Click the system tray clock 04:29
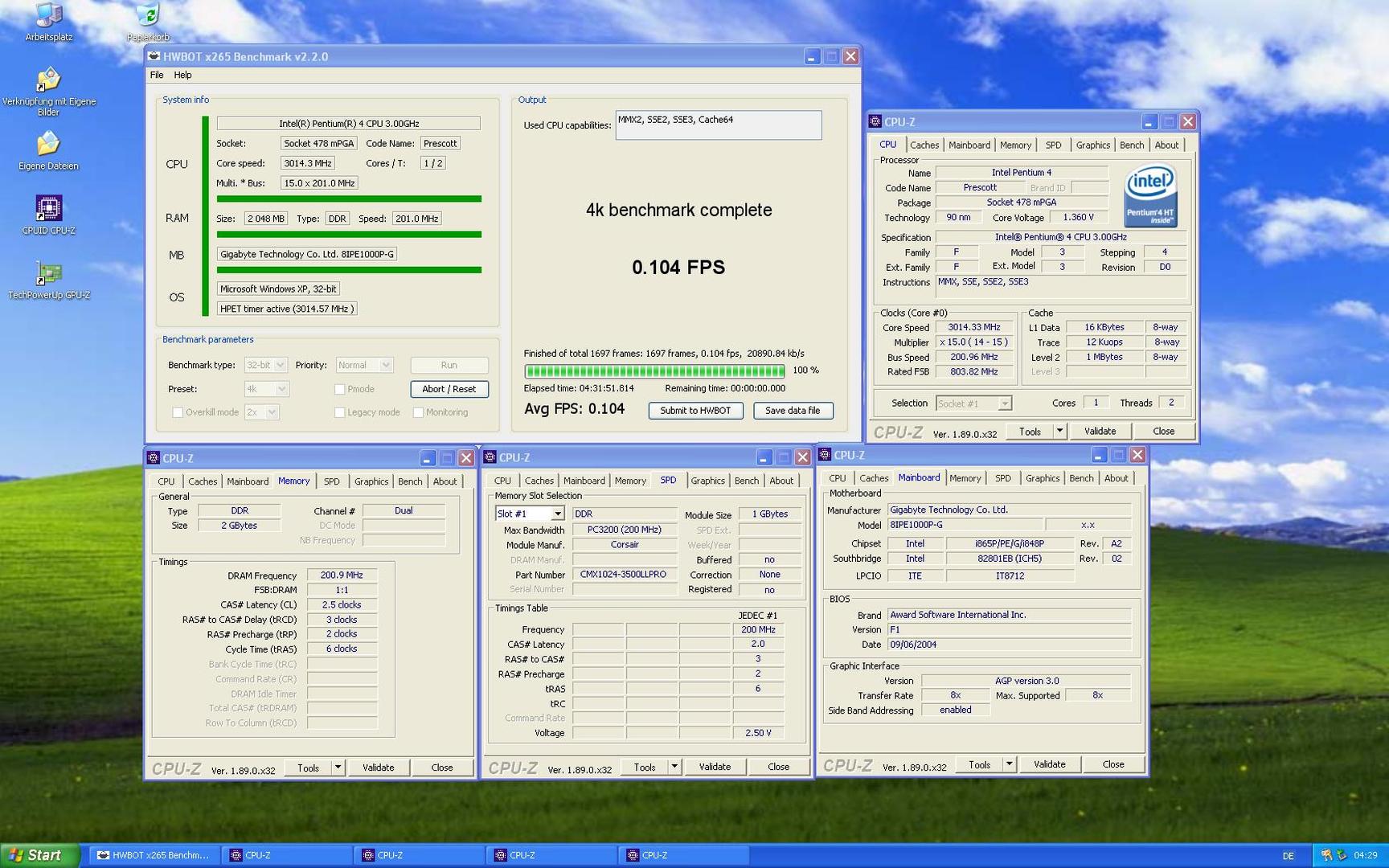 point(1365,855)
